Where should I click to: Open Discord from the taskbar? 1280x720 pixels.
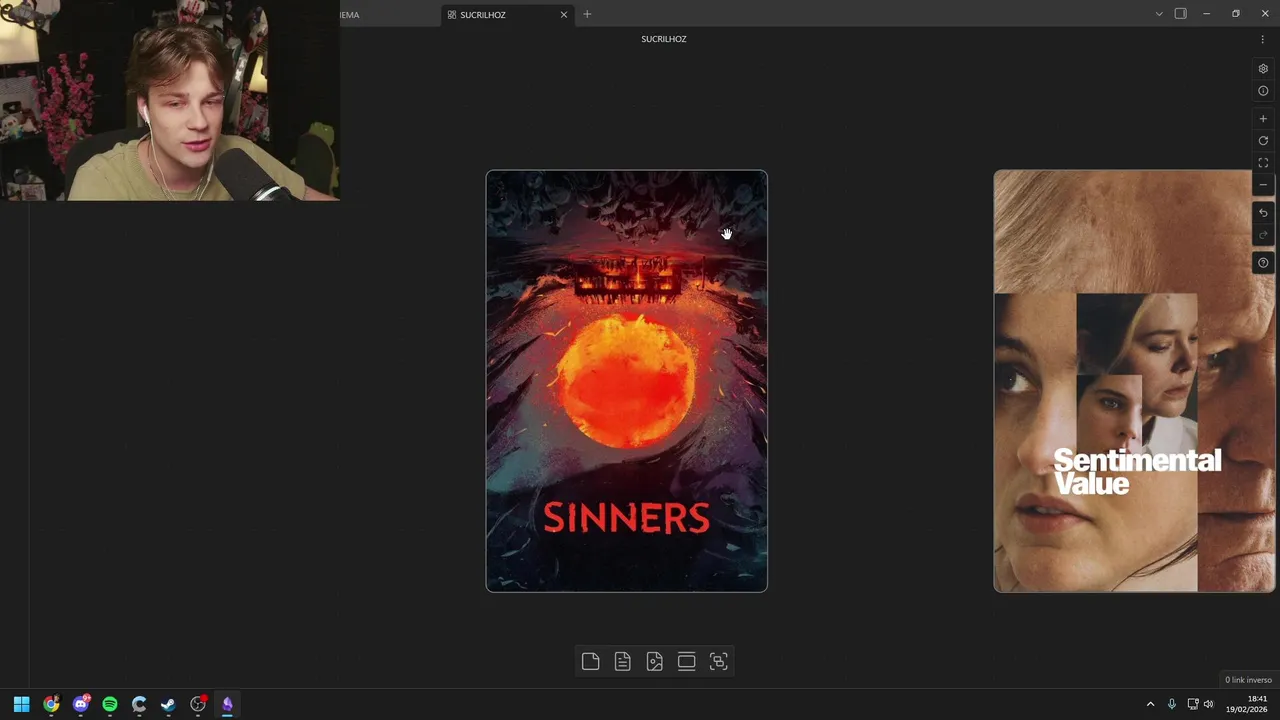pos(81,704)
